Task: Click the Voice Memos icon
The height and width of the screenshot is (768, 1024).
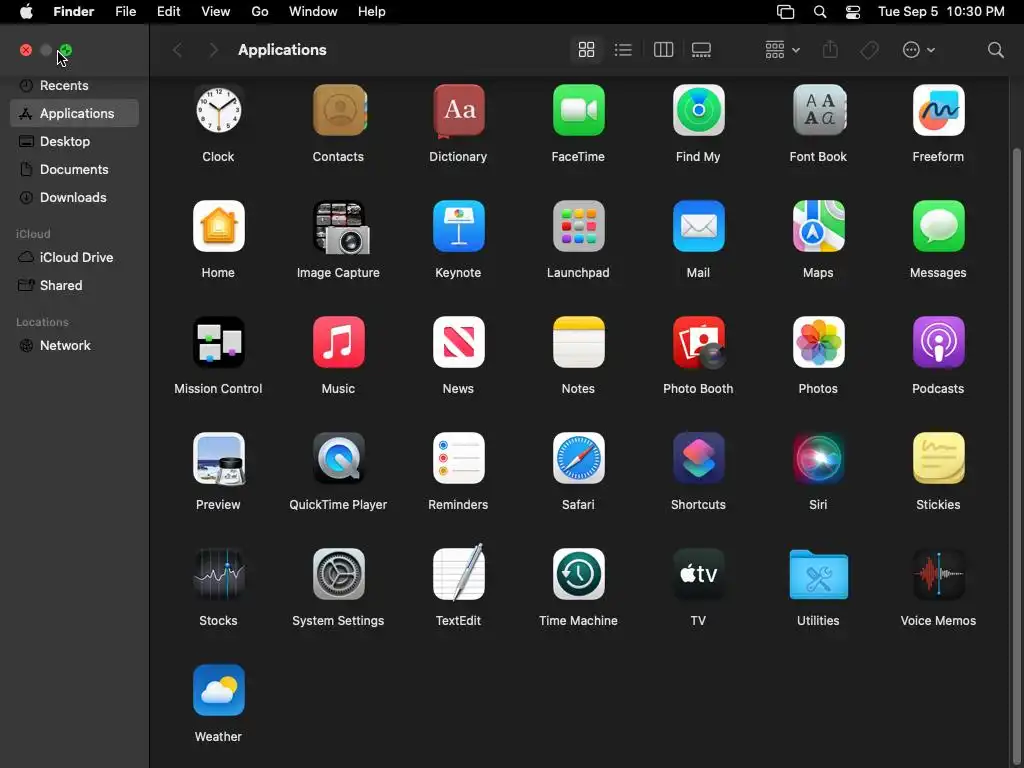Action: [x=938, y=574]
